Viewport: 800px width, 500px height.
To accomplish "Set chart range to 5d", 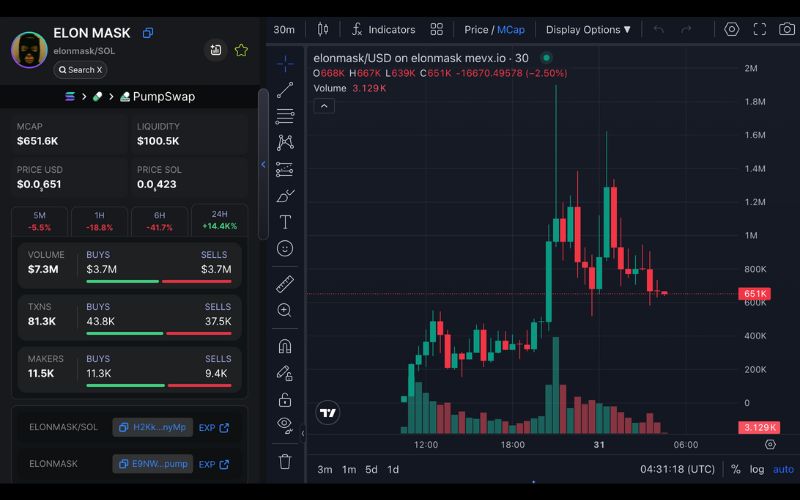I will pyautogui.click(x=371, y=469).
